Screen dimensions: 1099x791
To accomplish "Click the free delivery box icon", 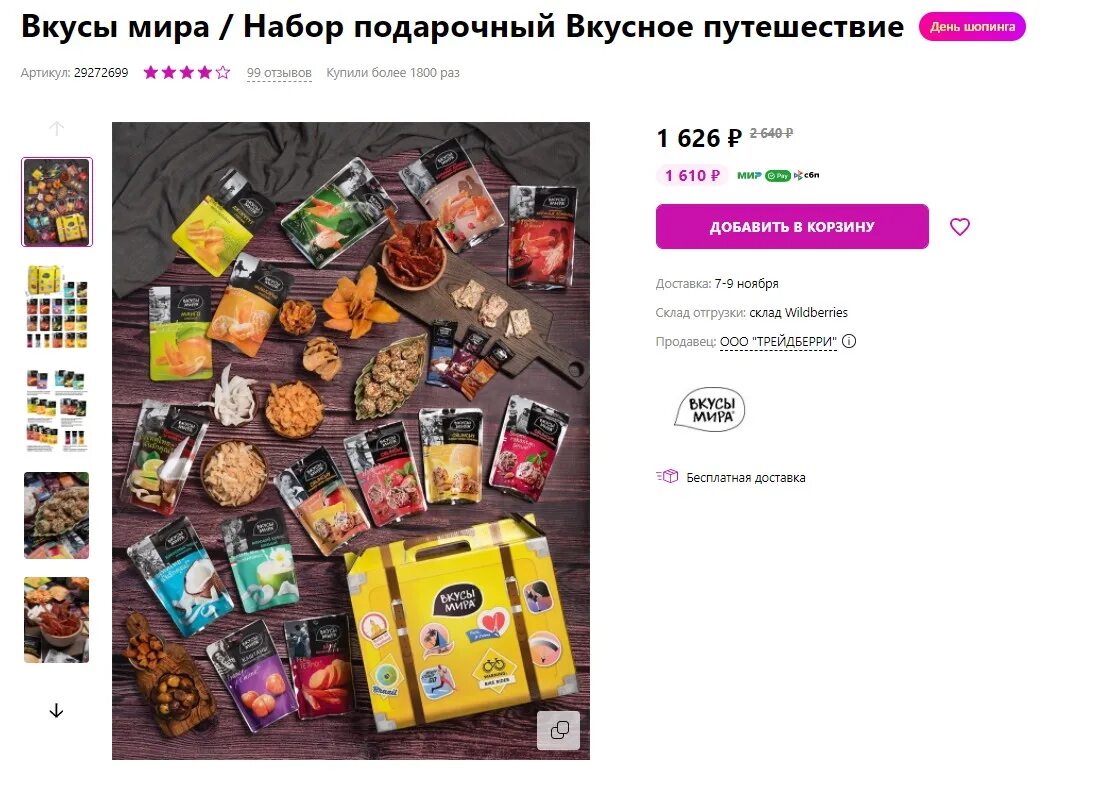I will tap(668, 477).
